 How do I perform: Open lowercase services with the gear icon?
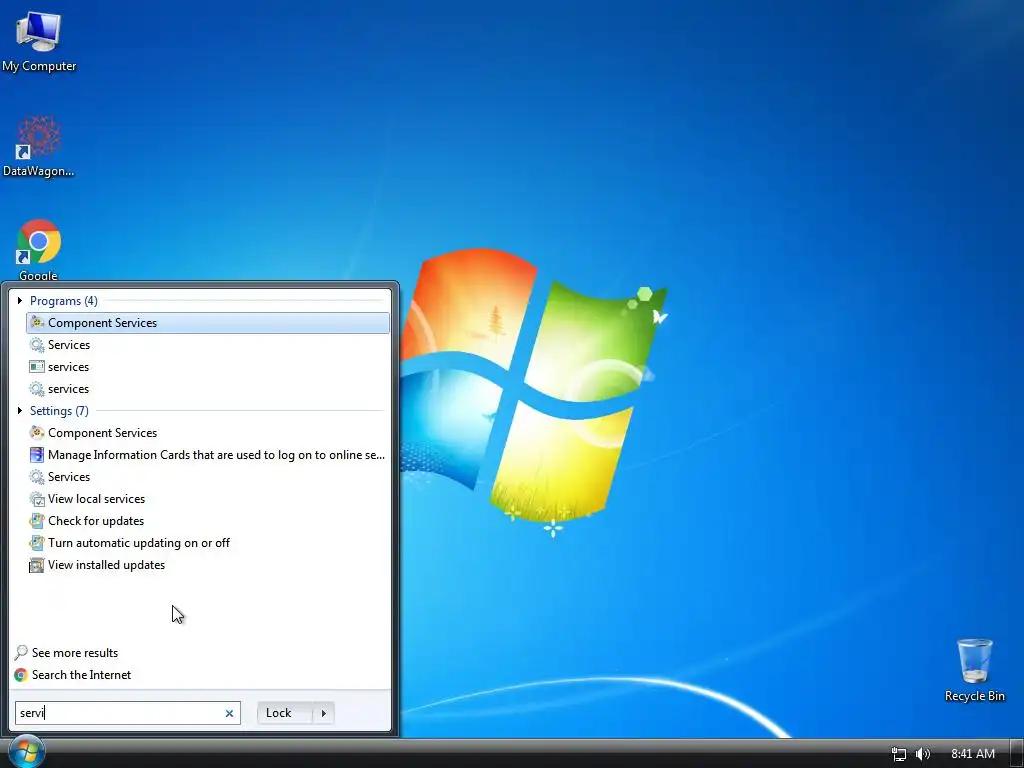(208, 389)
